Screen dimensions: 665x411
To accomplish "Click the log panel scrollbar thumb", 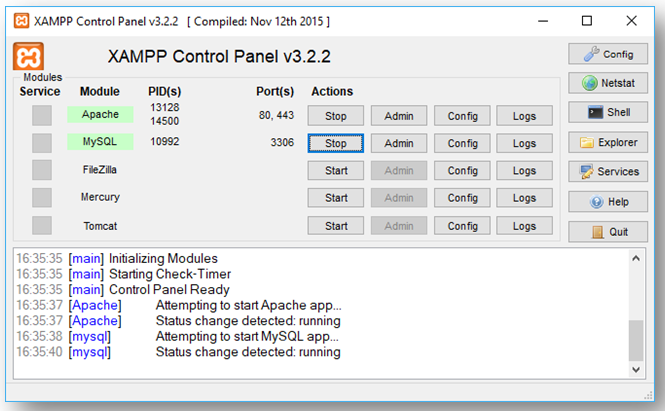I will coord(636,340).
